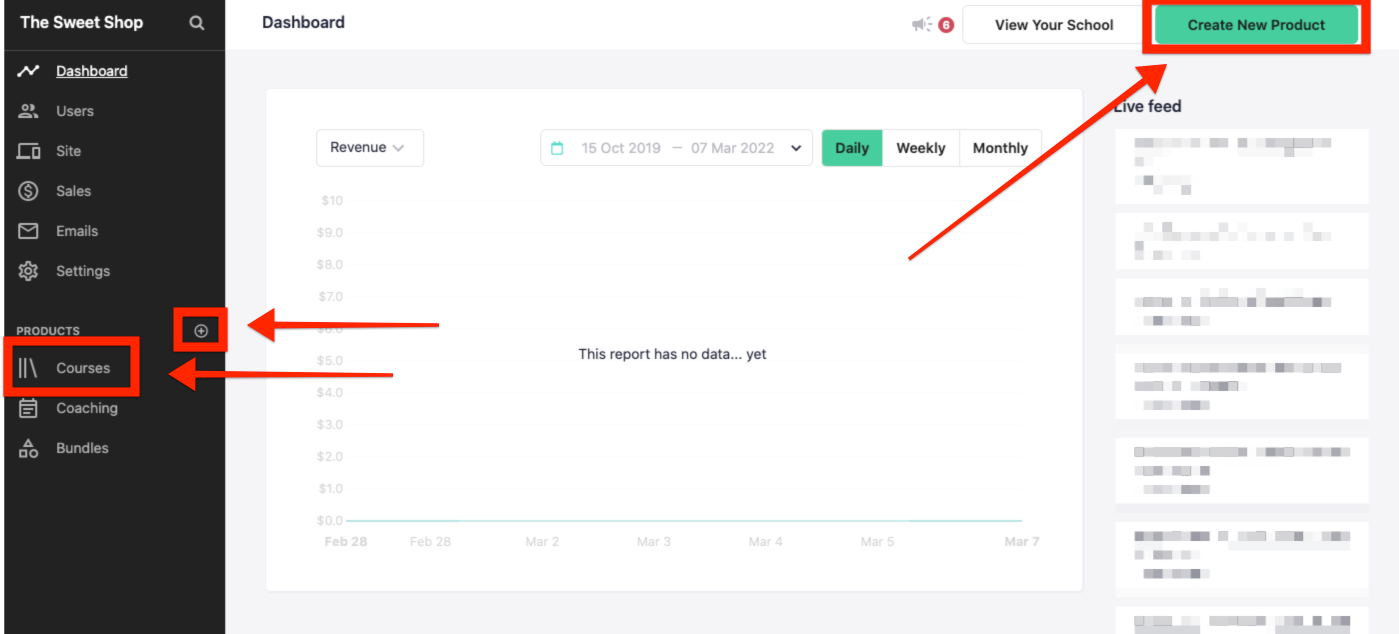Viewport: 1399px width, 634px height.
Task: Click the Sales dollar-sign icon
Action: (28, 191)
